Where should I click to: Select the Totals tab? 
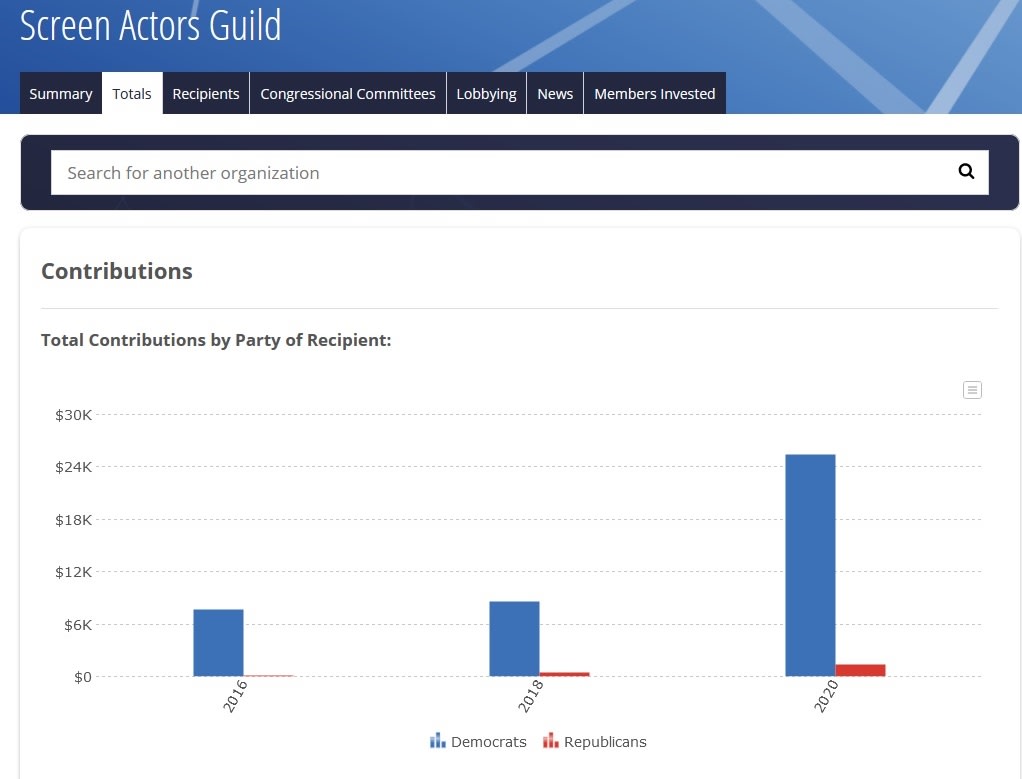[132, 93]
